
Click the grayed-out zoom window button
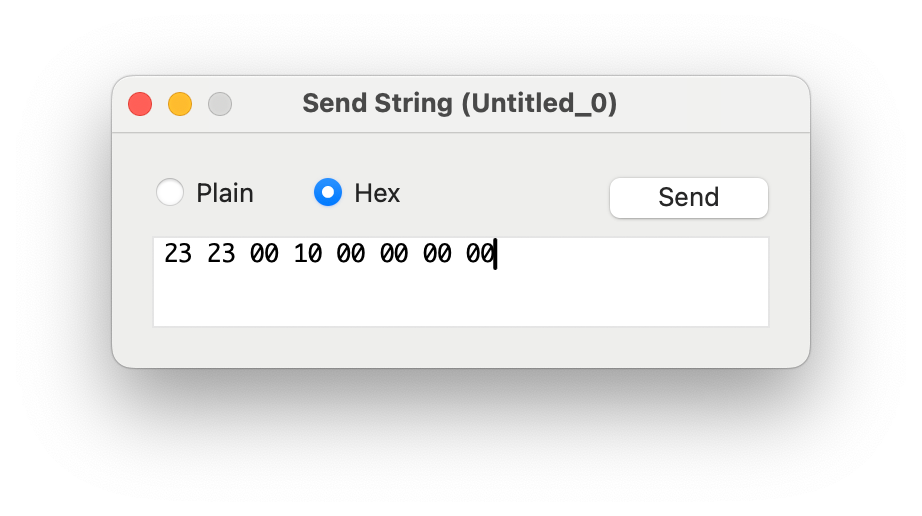(x=220, y=104)
